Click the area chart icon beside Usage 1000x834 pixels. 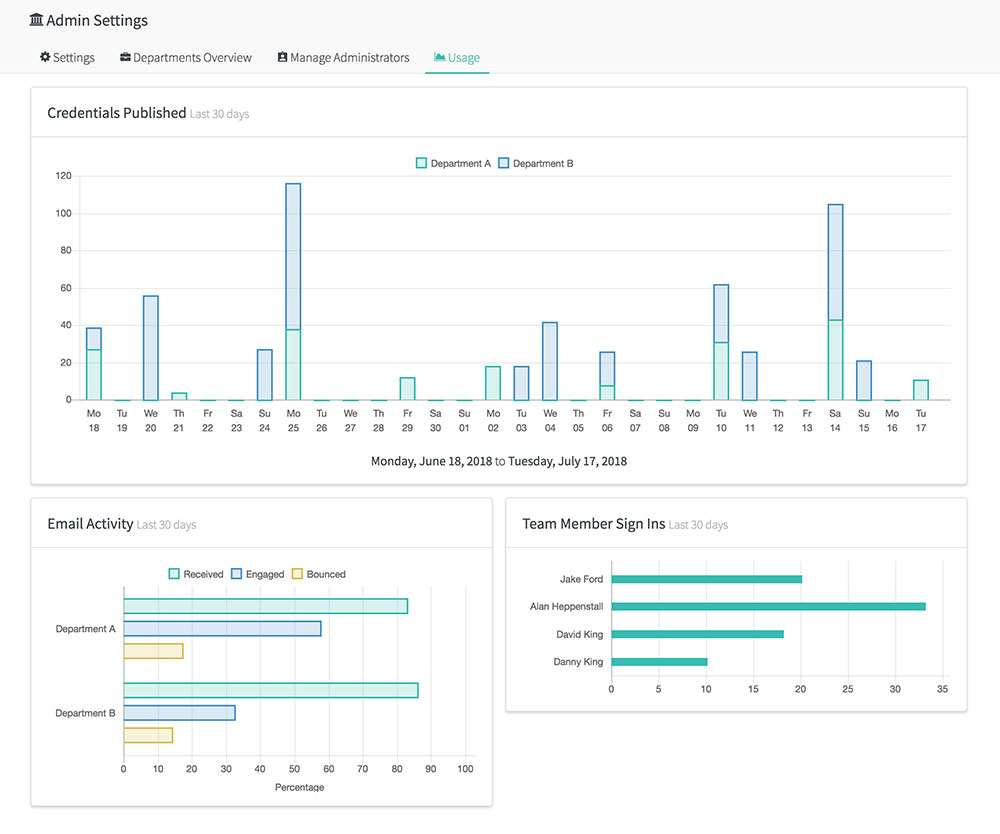click(439, 58)
